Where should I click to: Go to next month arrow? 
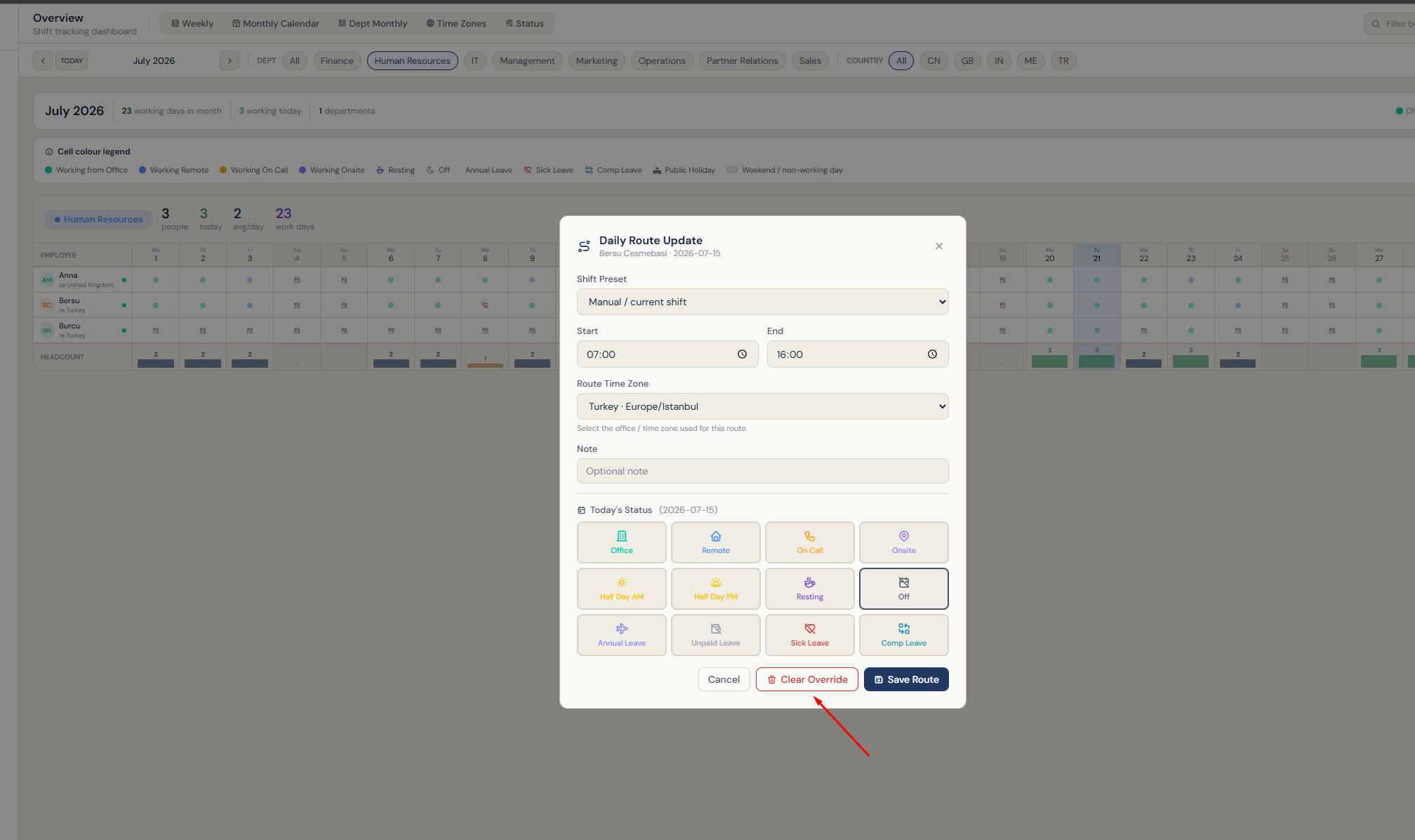pyautogui.click(x=230, y=60)
